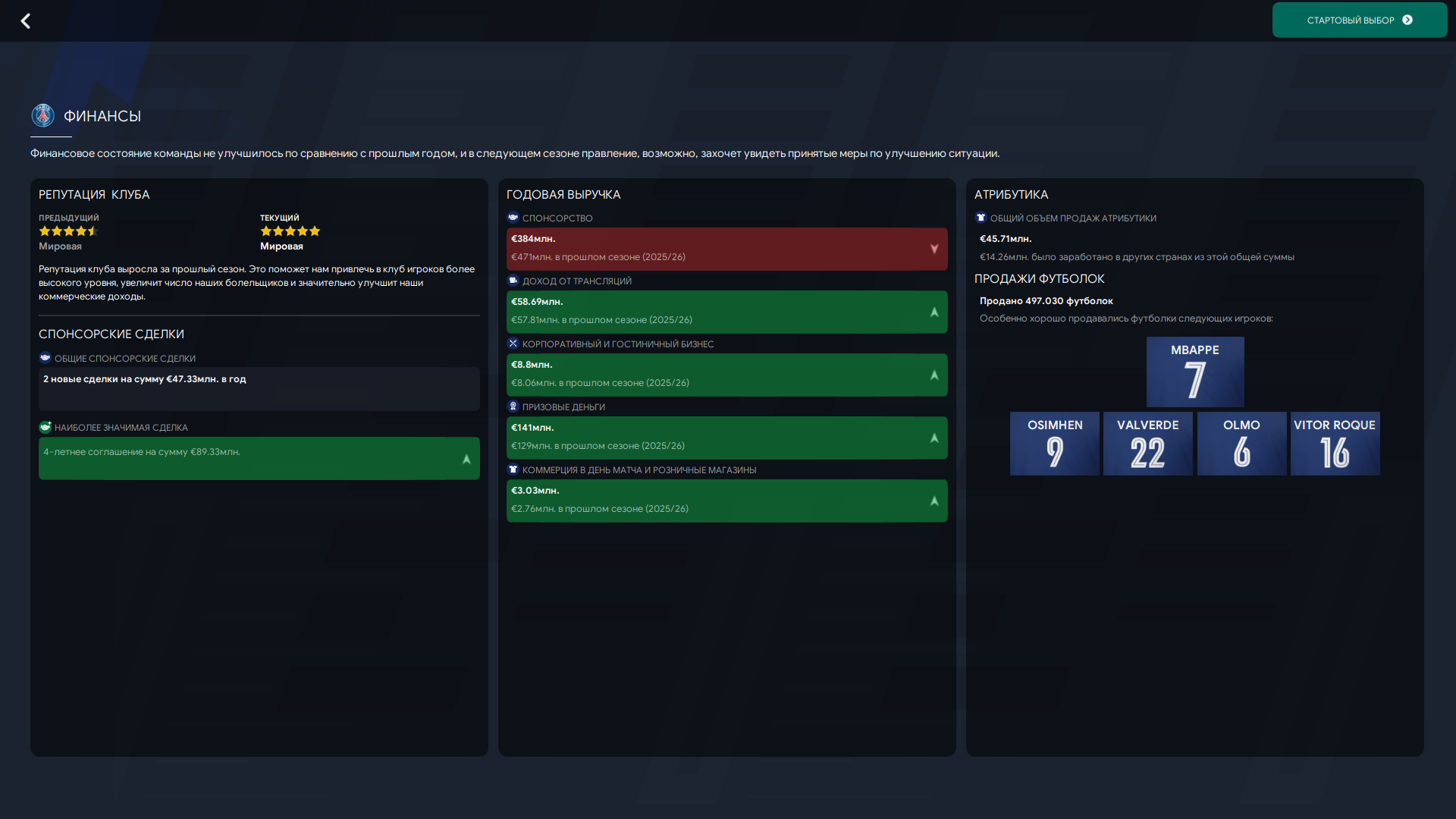This screenshot has width=1456, height=819.
Task: Click the current reputation five-star rating
Action: pyautogui.click(x=290, y=231)
